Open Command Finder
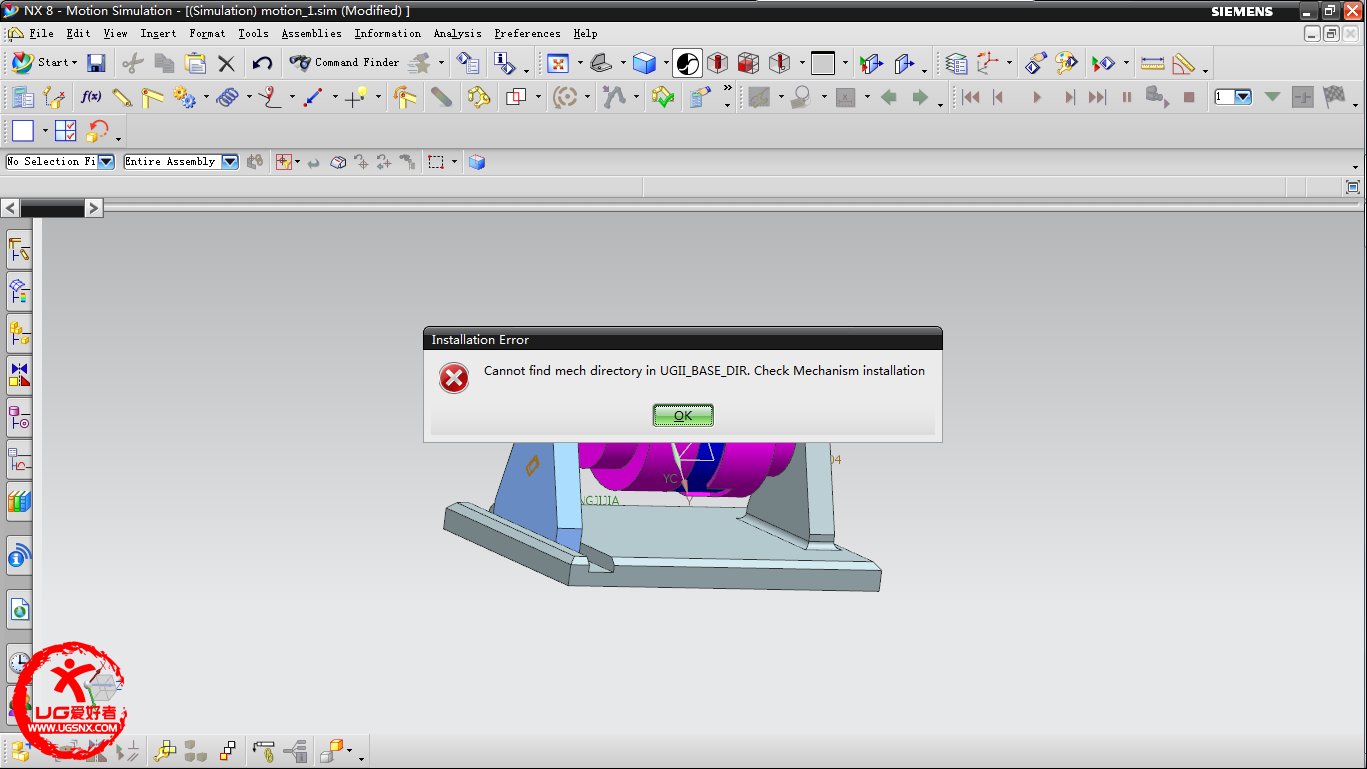Screen dimensions: 1367x769 (345, 63)
